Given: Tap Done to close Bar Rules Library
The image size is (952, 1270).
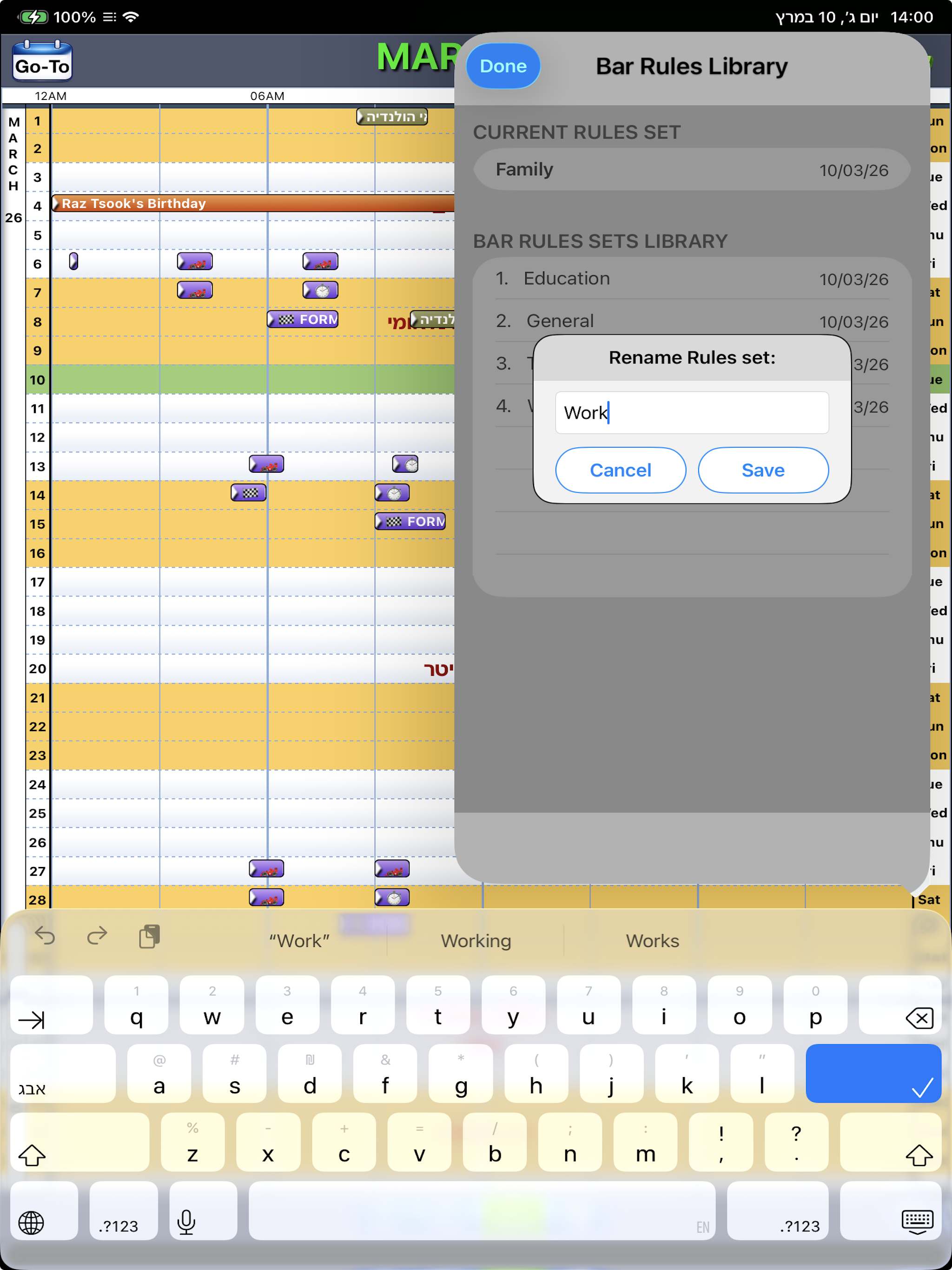Looking at the screenshot, I should coord(502,66).
